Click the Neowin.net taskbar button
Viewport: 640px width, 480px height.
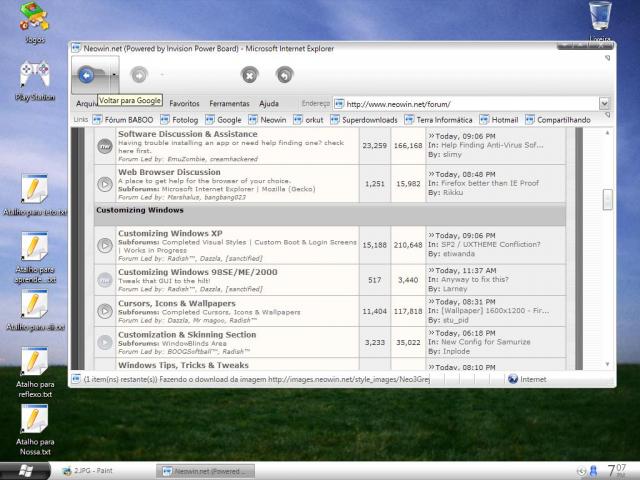(x=206, y=471)
